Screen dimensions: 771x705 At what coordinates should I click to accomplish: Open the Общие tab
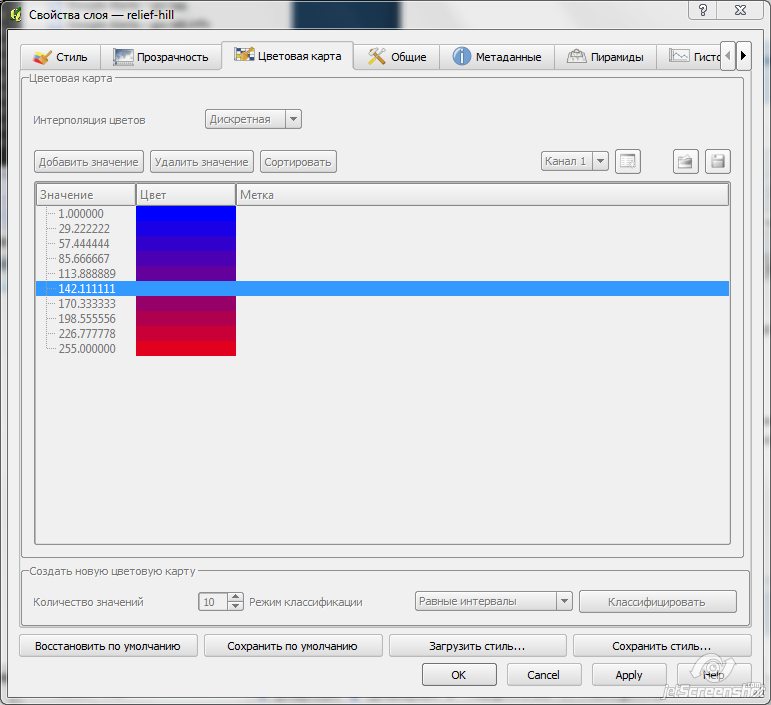point(396,57)
